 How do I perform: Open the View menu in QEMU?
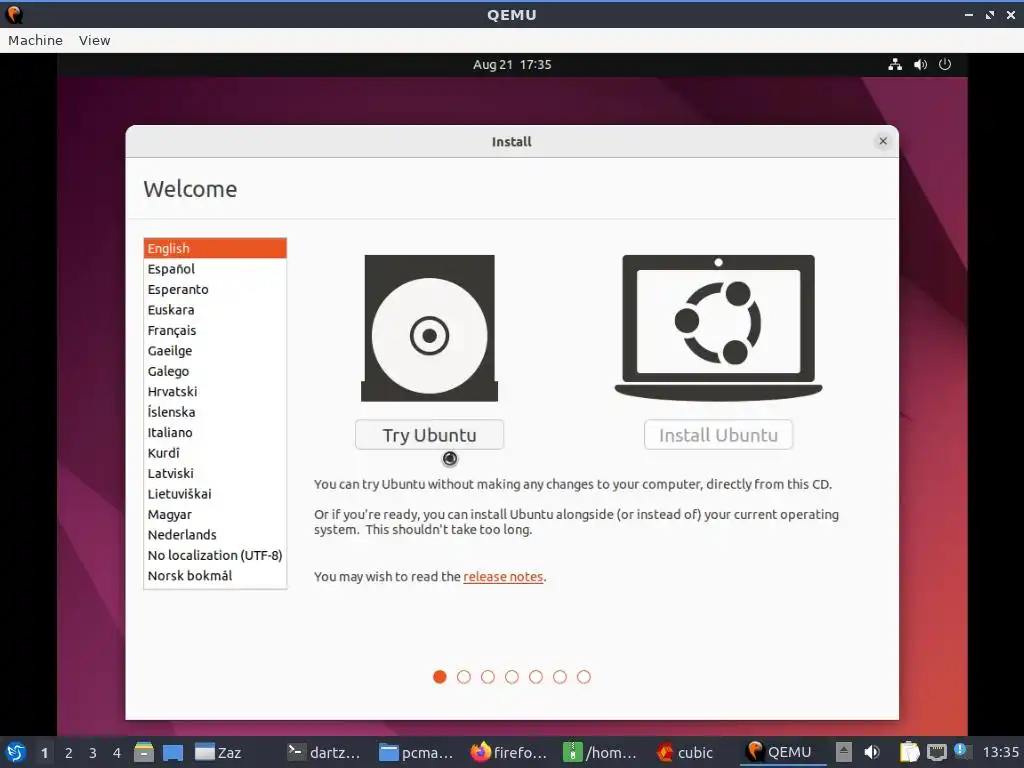[x=94, y=40]
